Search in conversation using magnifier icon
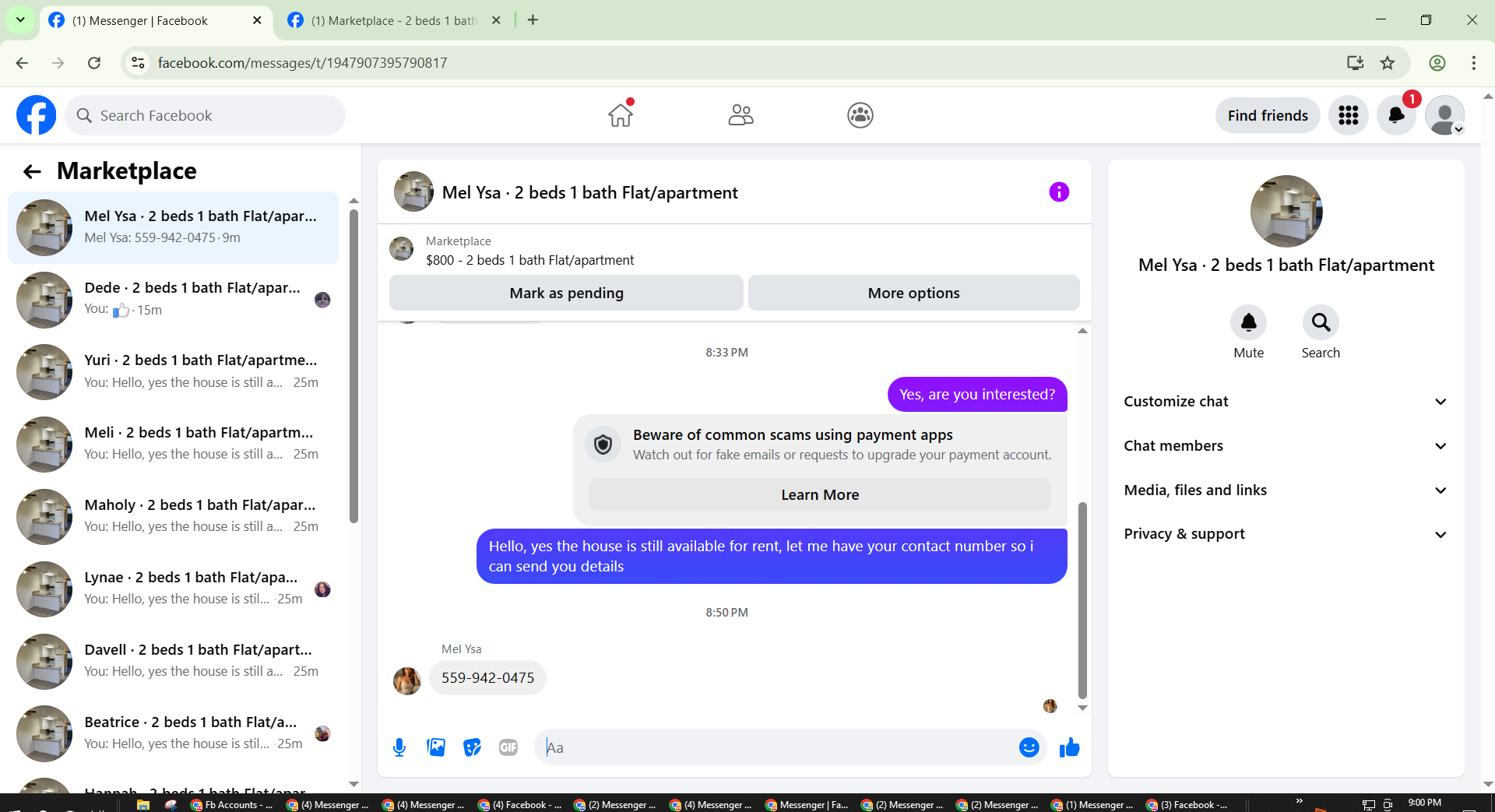 (1321, 322)
